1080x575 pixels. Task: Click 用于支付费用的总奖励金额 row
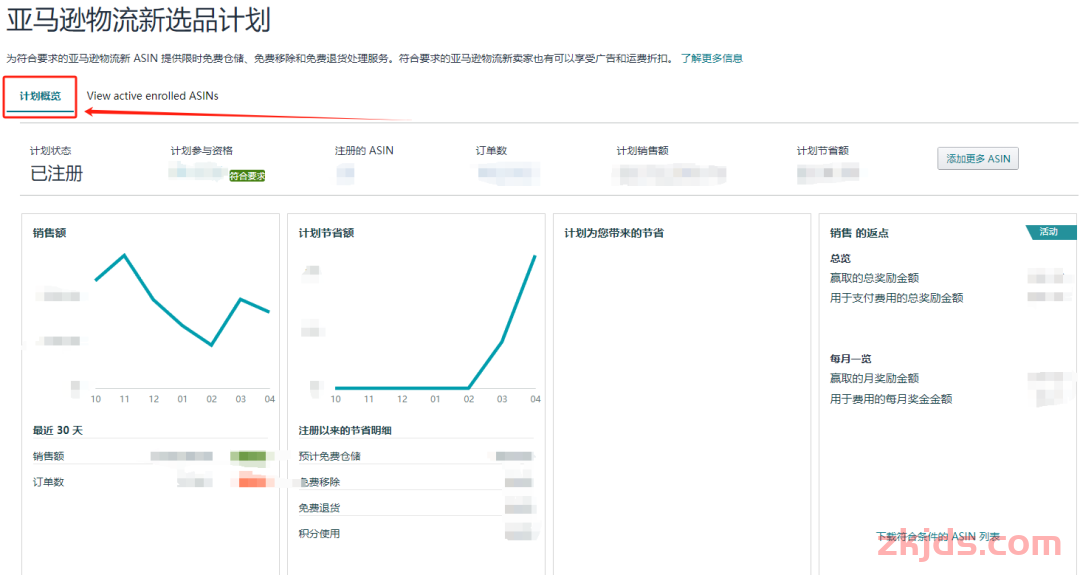pos(950,297)
